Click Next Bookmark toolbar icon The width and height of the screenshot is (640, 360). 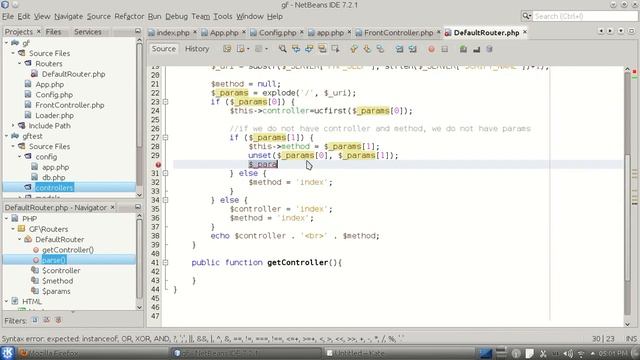367,49
